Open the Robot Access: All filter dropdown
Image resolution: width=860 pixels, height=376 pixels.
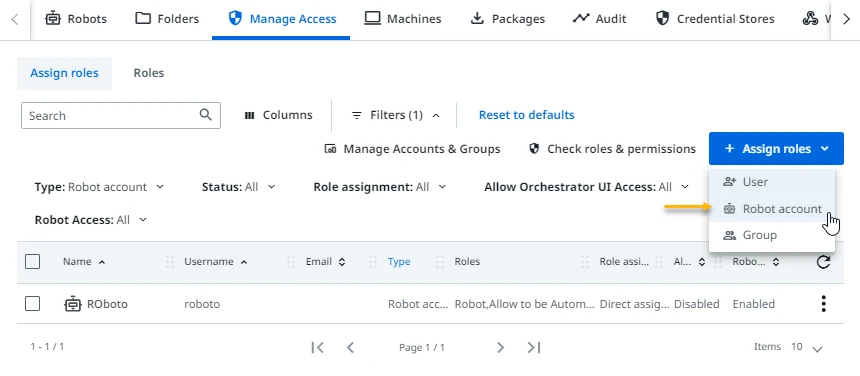91,220
